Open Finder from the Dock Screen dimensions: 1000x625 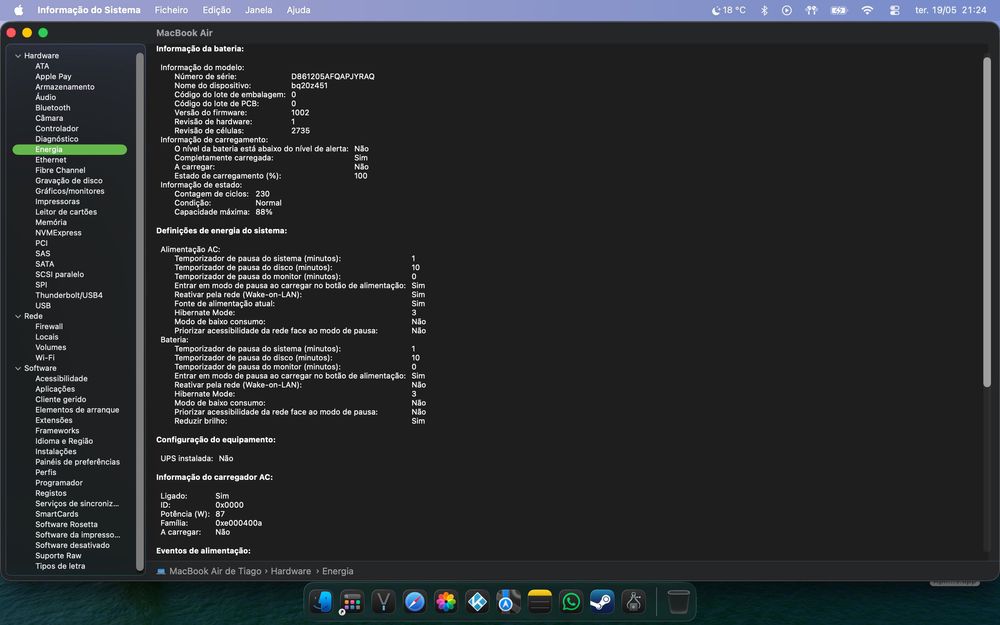coord(321,601)
